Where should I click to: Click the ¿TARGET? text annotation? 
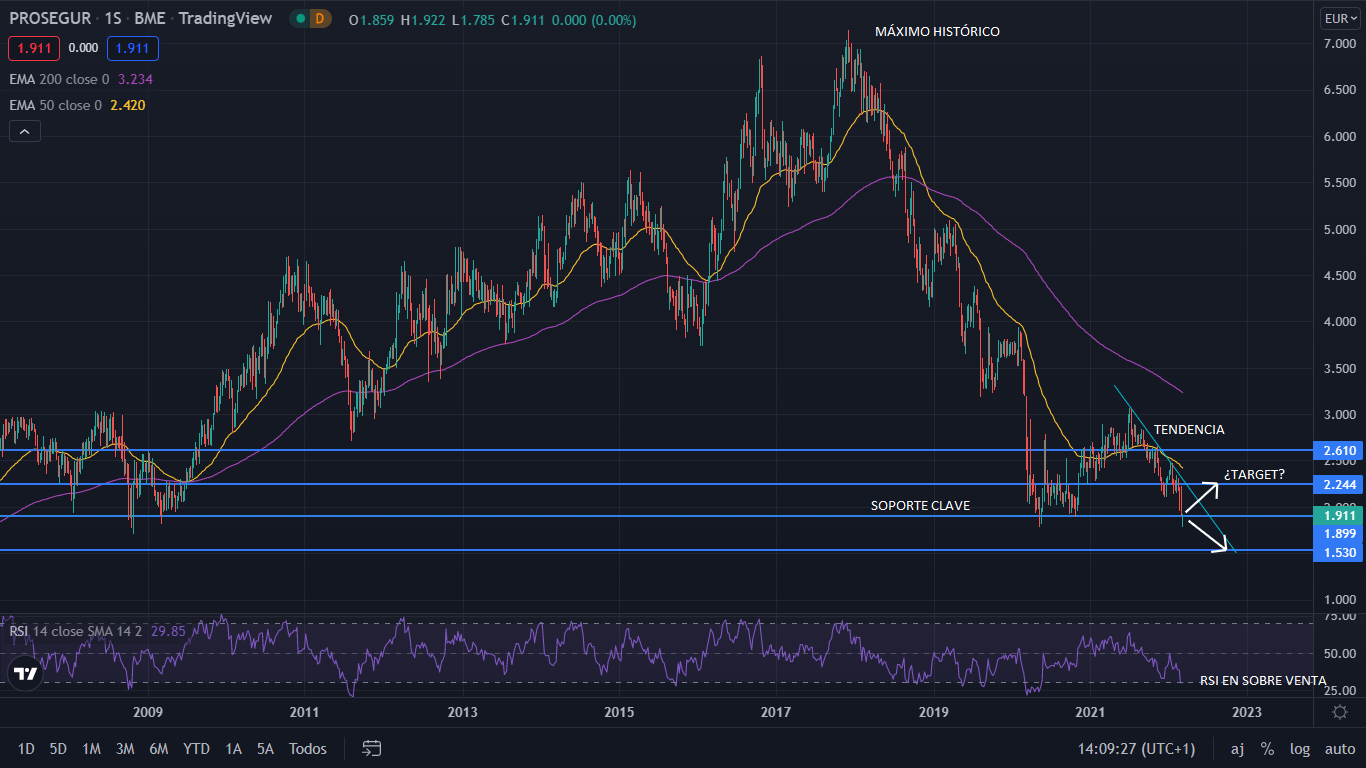(x=1254, y=474)
